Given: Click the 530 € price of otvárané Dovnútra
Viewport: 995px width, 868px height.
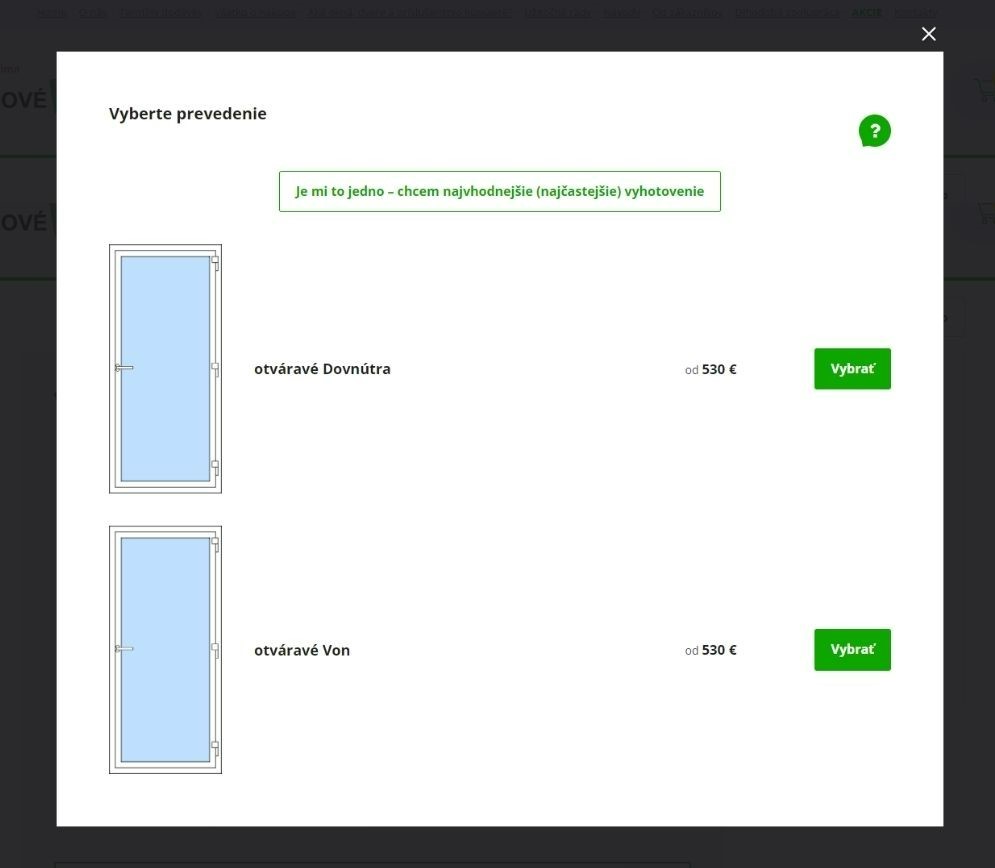Looking at the screenshot, I should 718,369.
